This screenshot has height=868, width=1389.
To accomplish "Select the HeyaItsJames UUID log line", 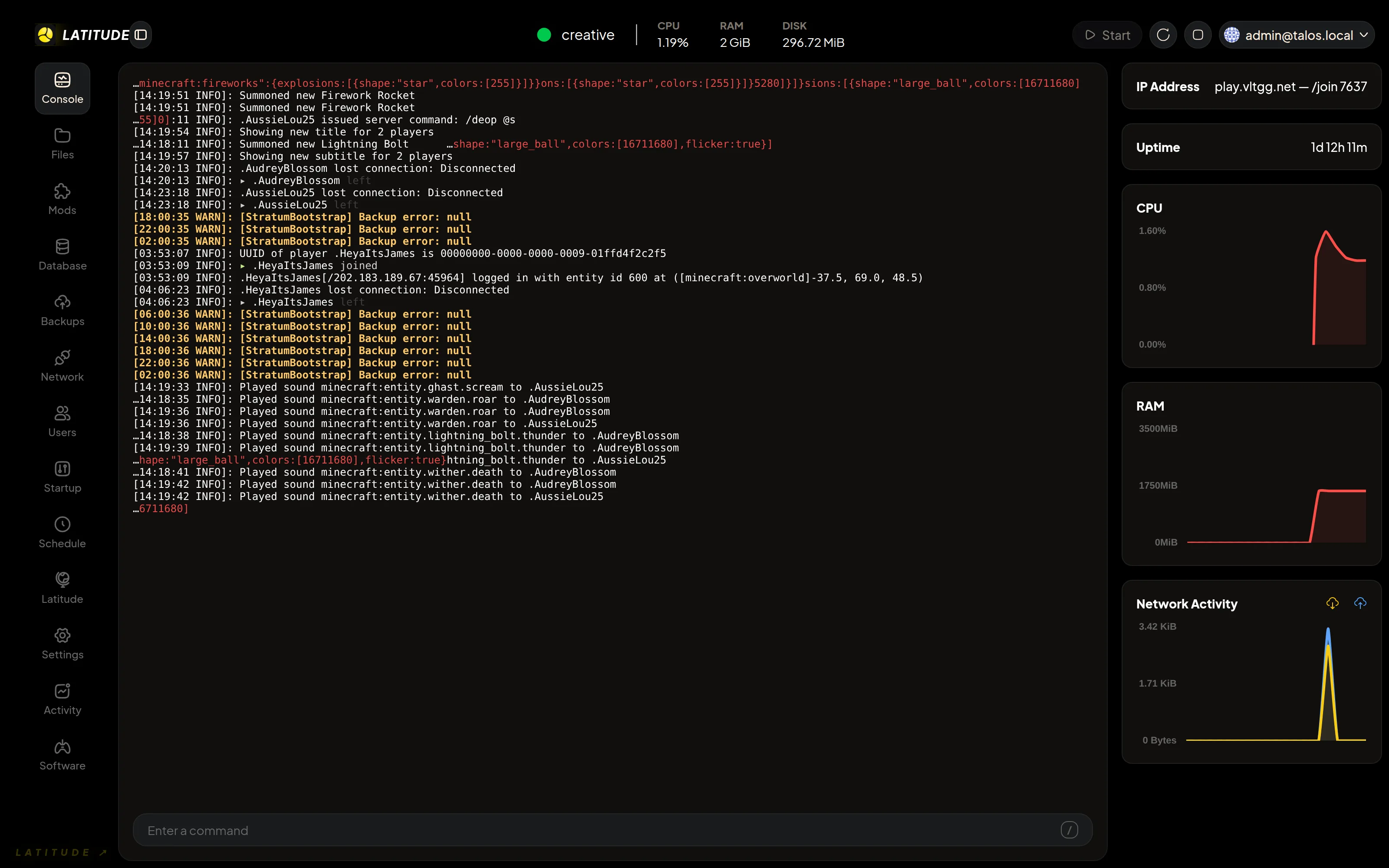I will pos(399,253).
